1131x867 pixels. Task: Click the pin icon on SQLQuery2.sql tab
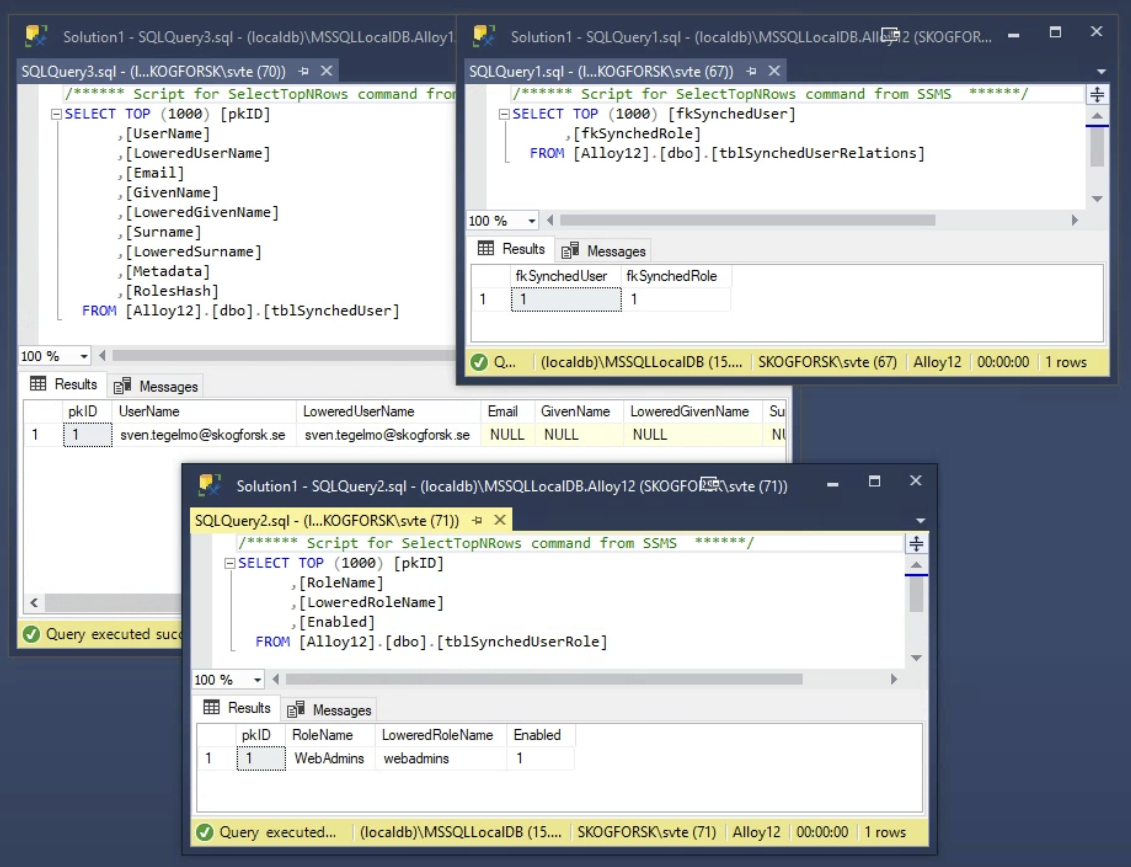477,520
